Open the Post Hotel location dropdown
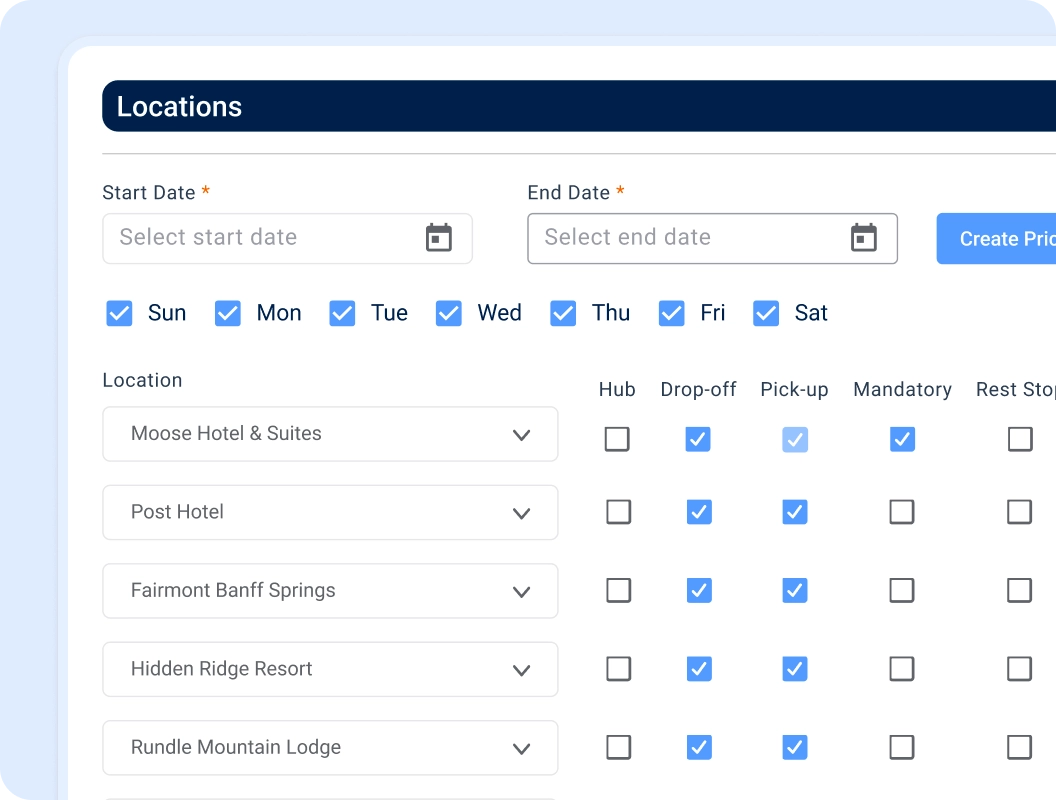 pos(330,512)
